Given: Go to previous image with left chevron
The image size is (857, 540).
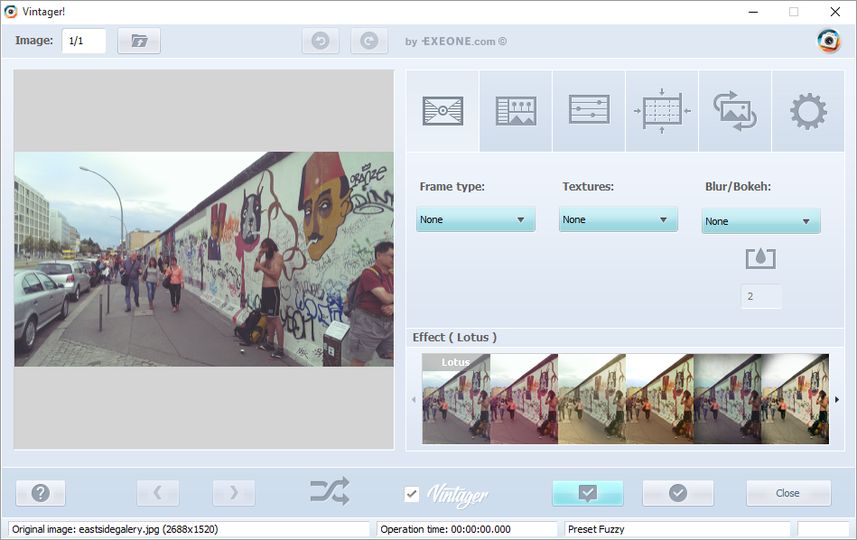Looking at the screenshot, I should click(157, 493).
